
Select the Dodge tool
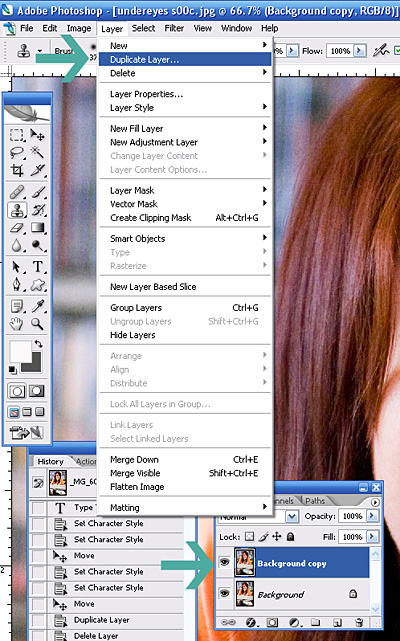37,245
